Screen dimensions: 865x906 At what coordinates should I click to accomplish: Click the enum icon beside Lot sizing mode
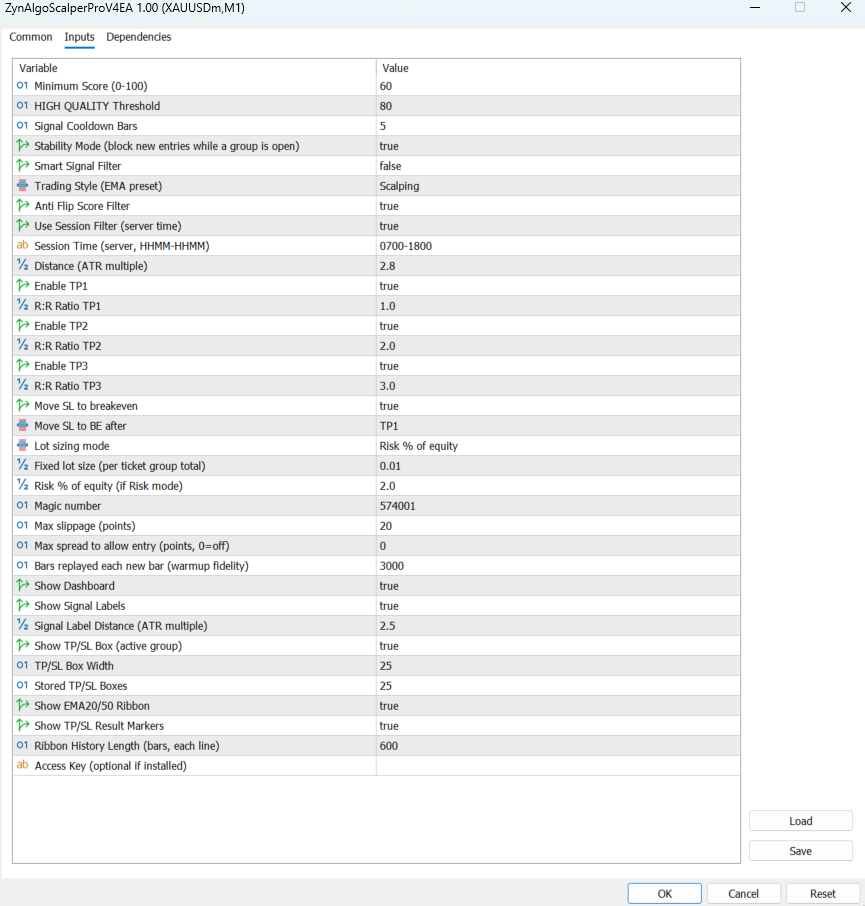point(23,445)
